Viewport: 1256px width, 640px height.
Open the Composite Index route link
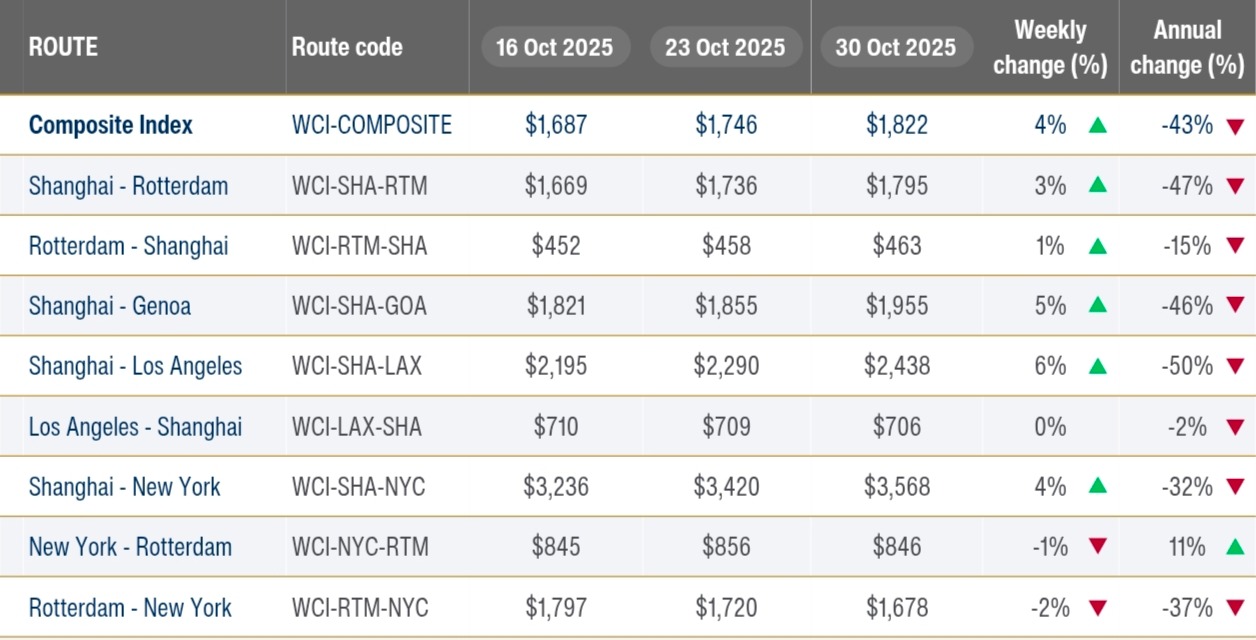point(110,126)
